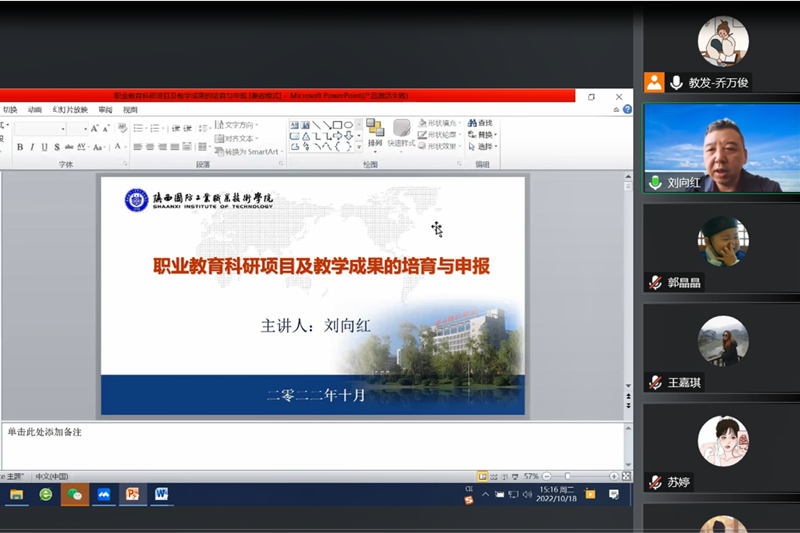Toggle 郭晶晶's muted microphone icon
The height and width of the screenshot is (533, 800).
pyautogui.click(x=655, y=283)
